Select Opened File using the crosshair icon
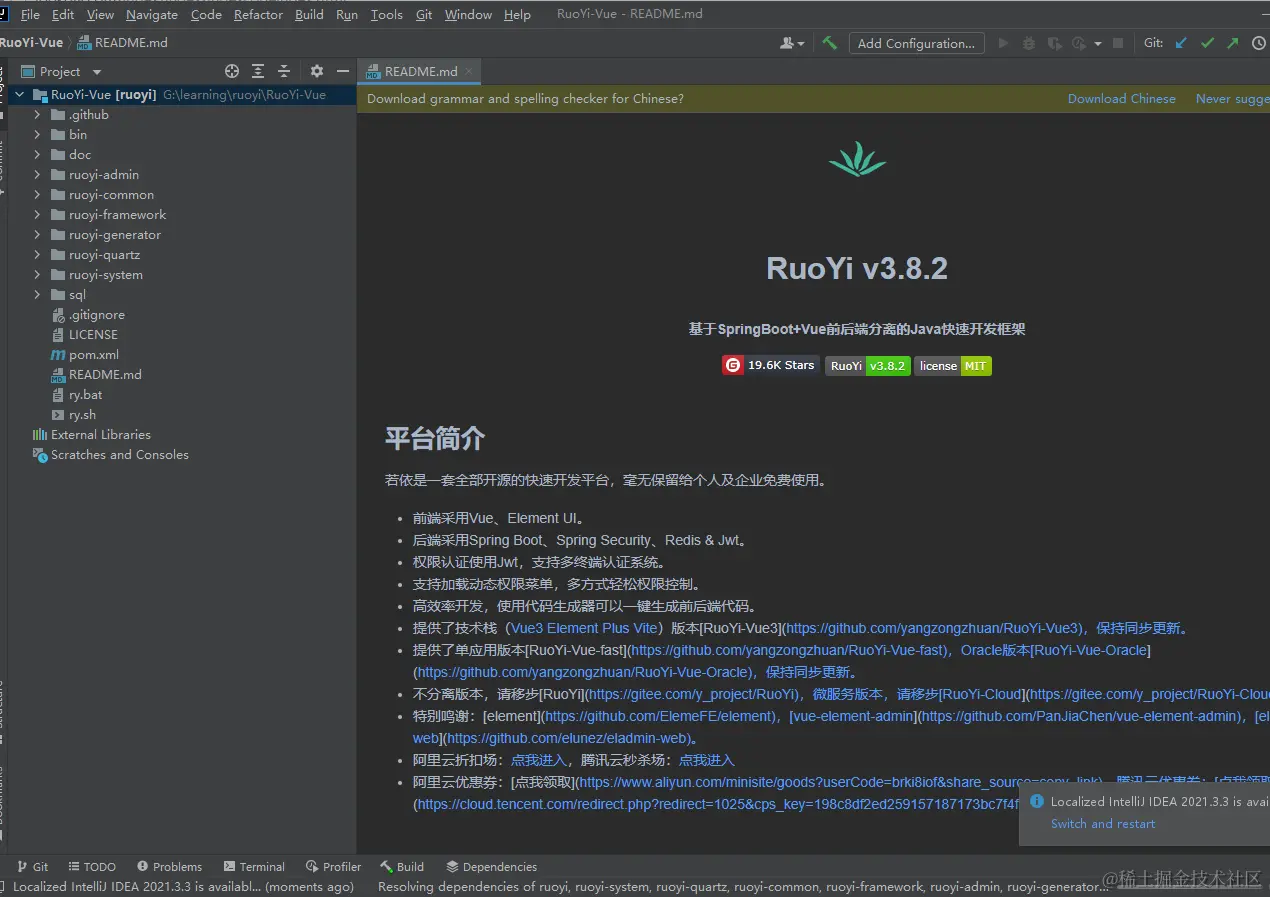Viewport: 1270px width, 897px height. [232, 71]
